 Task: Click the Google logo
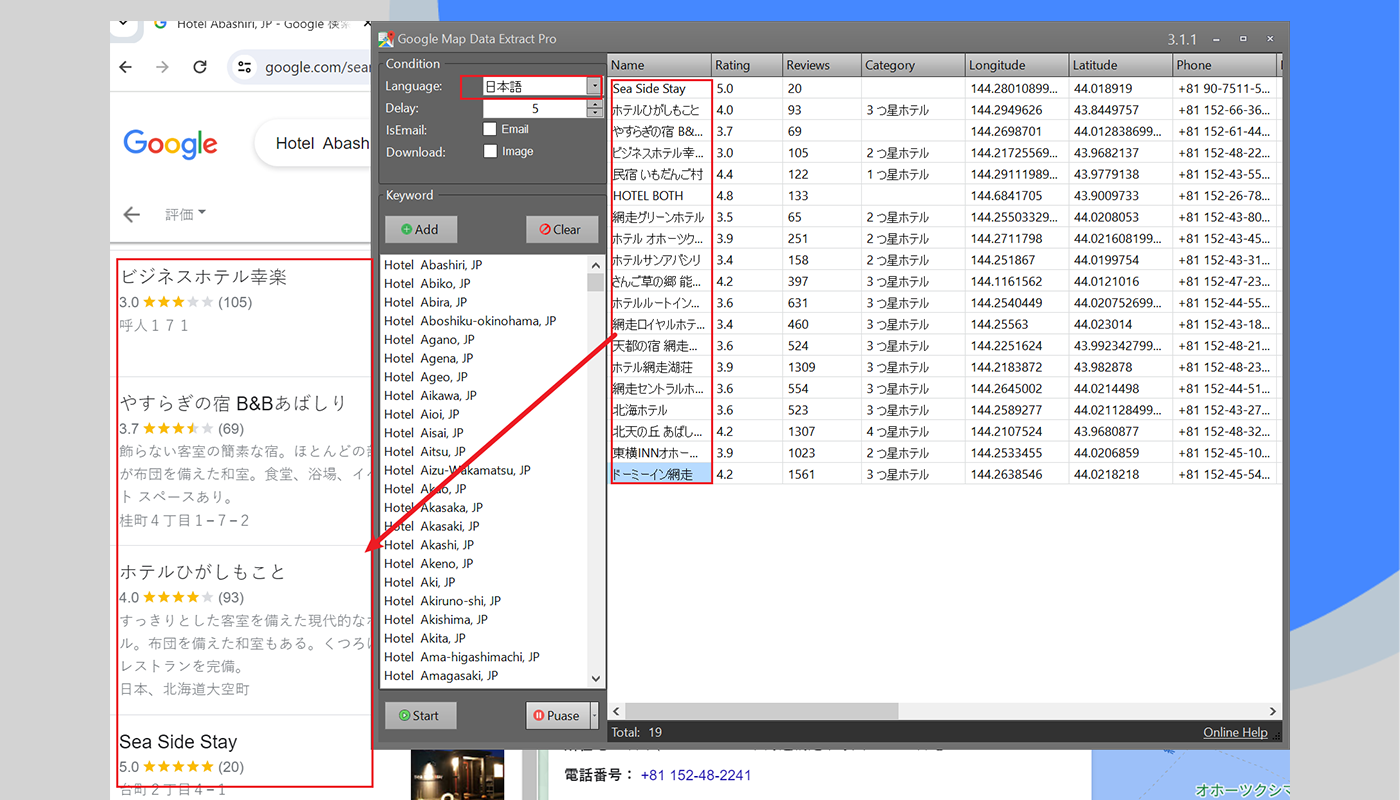tap(170, 143)
